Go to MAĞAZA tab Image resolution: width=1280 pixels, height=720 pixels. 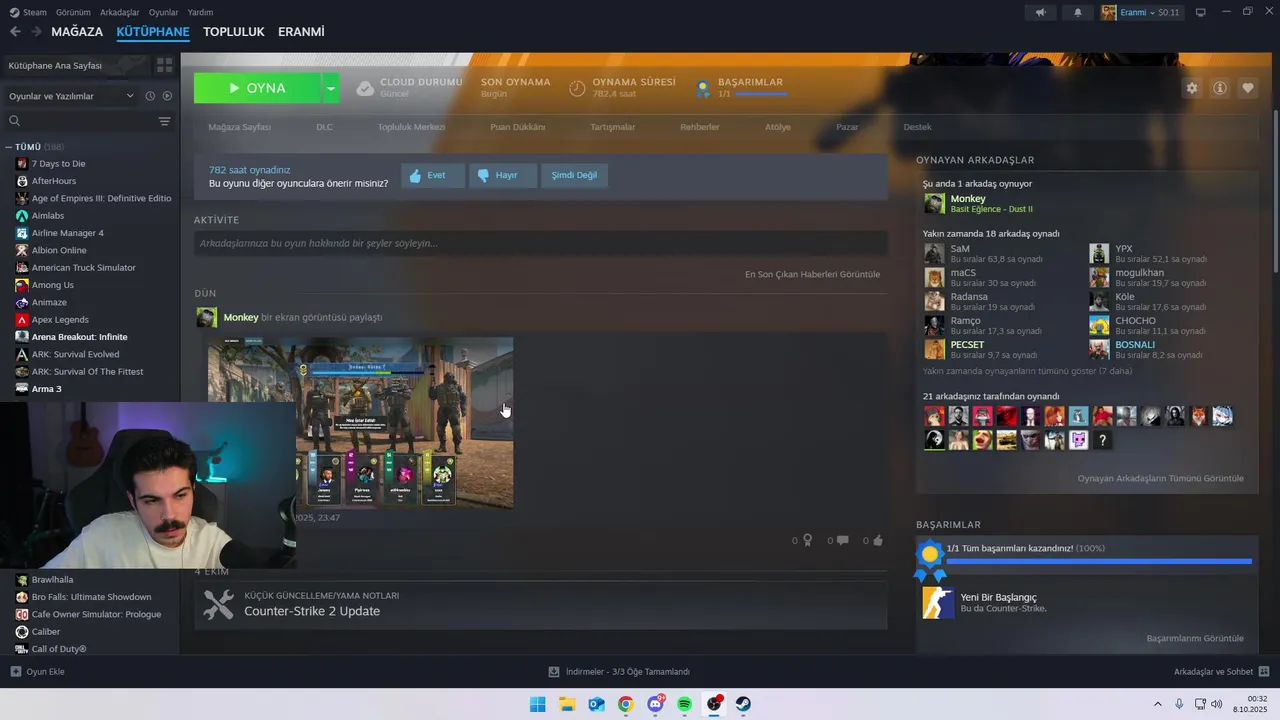(x=77, y=32)
